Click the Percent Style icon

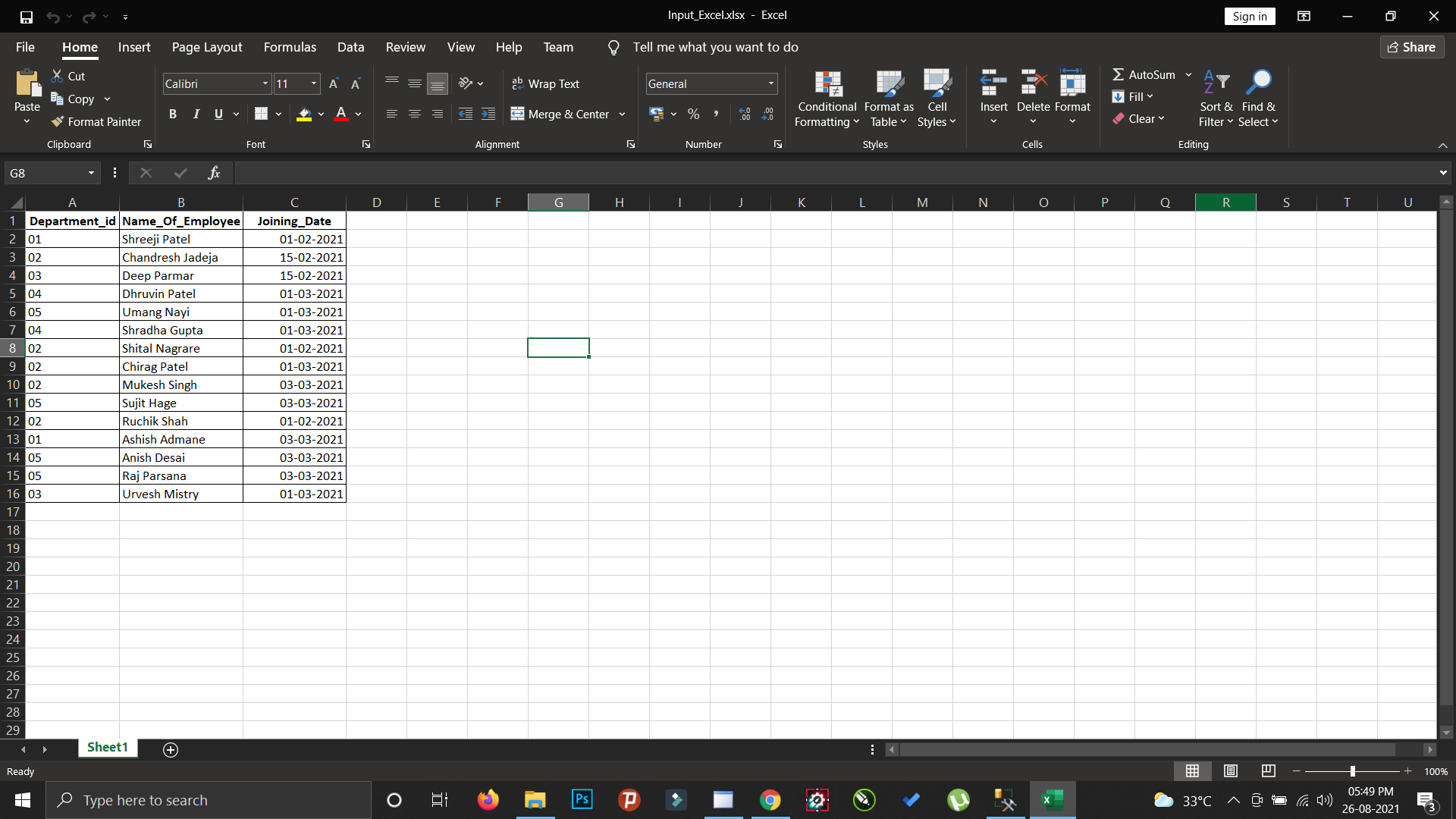point(693,114)
